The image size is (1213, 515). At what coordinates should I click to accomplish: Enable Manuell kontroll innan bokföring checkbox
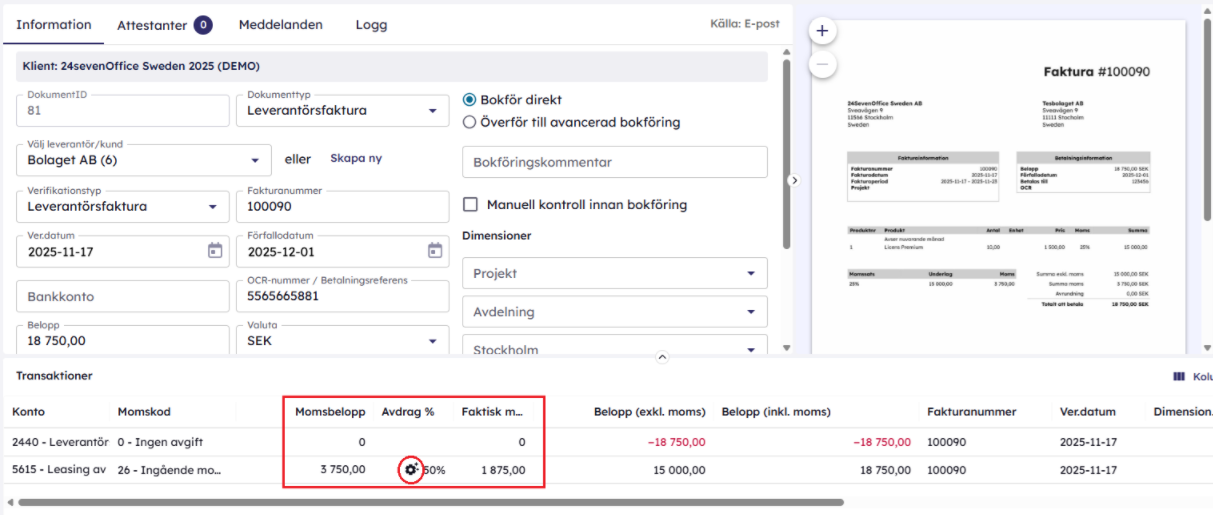click(471, 205)
